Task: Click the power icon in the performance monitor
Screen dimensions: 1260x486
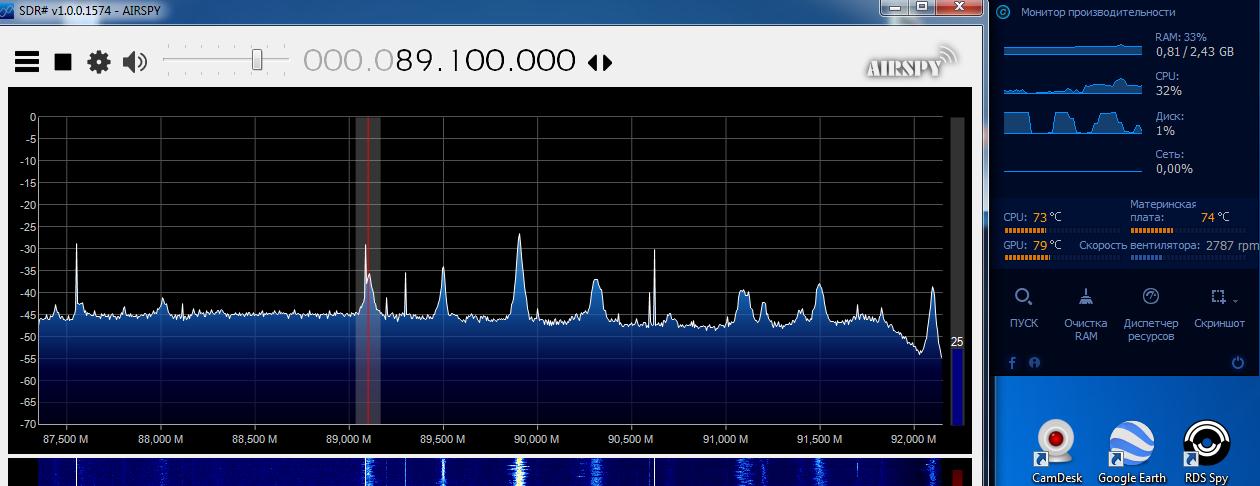Action: pos(1241,362)
